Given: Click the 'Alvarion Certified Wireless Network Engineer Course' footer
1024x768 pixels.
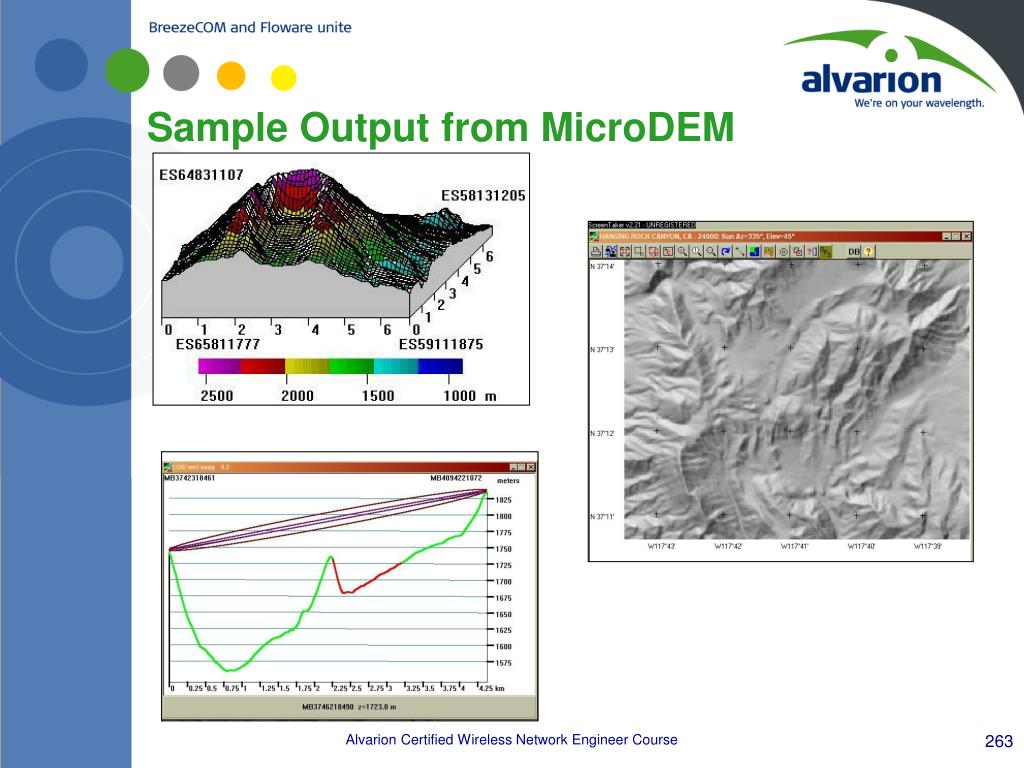Looking at the screenshot, I should pyautogui.click(x=511, y=740).
